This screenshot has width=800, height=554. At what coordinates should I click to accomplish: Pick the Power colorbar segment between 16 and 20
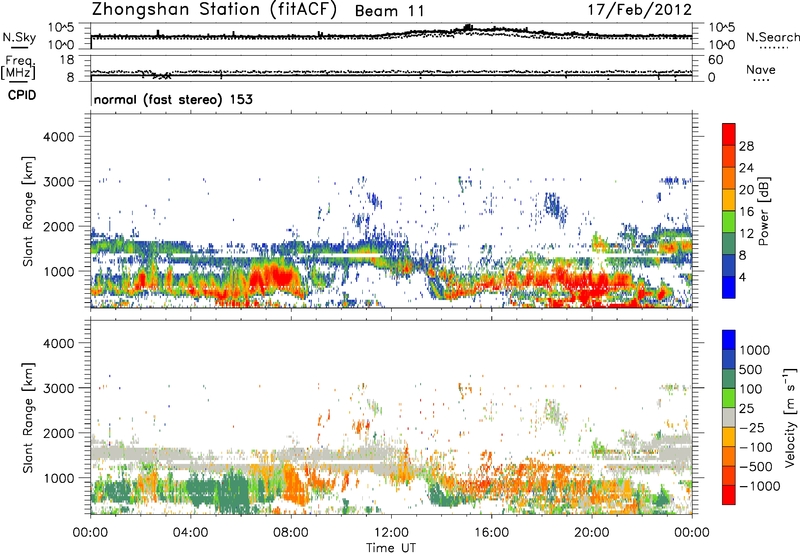[729, 199]
